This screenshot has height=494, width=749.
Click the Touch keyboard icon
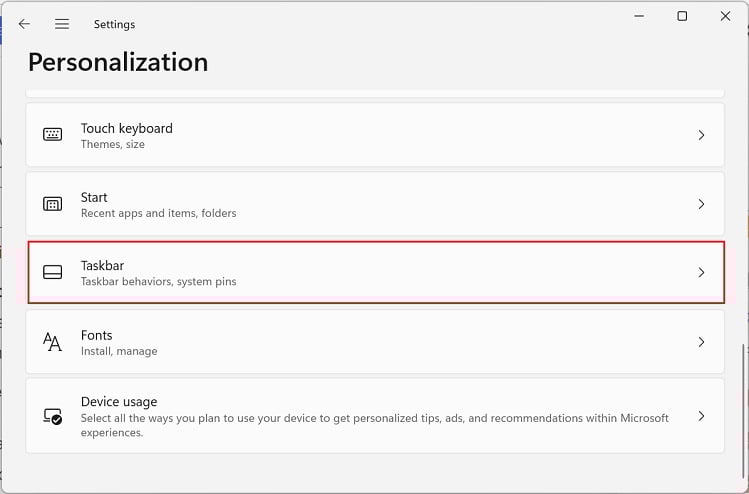(53, 135)
